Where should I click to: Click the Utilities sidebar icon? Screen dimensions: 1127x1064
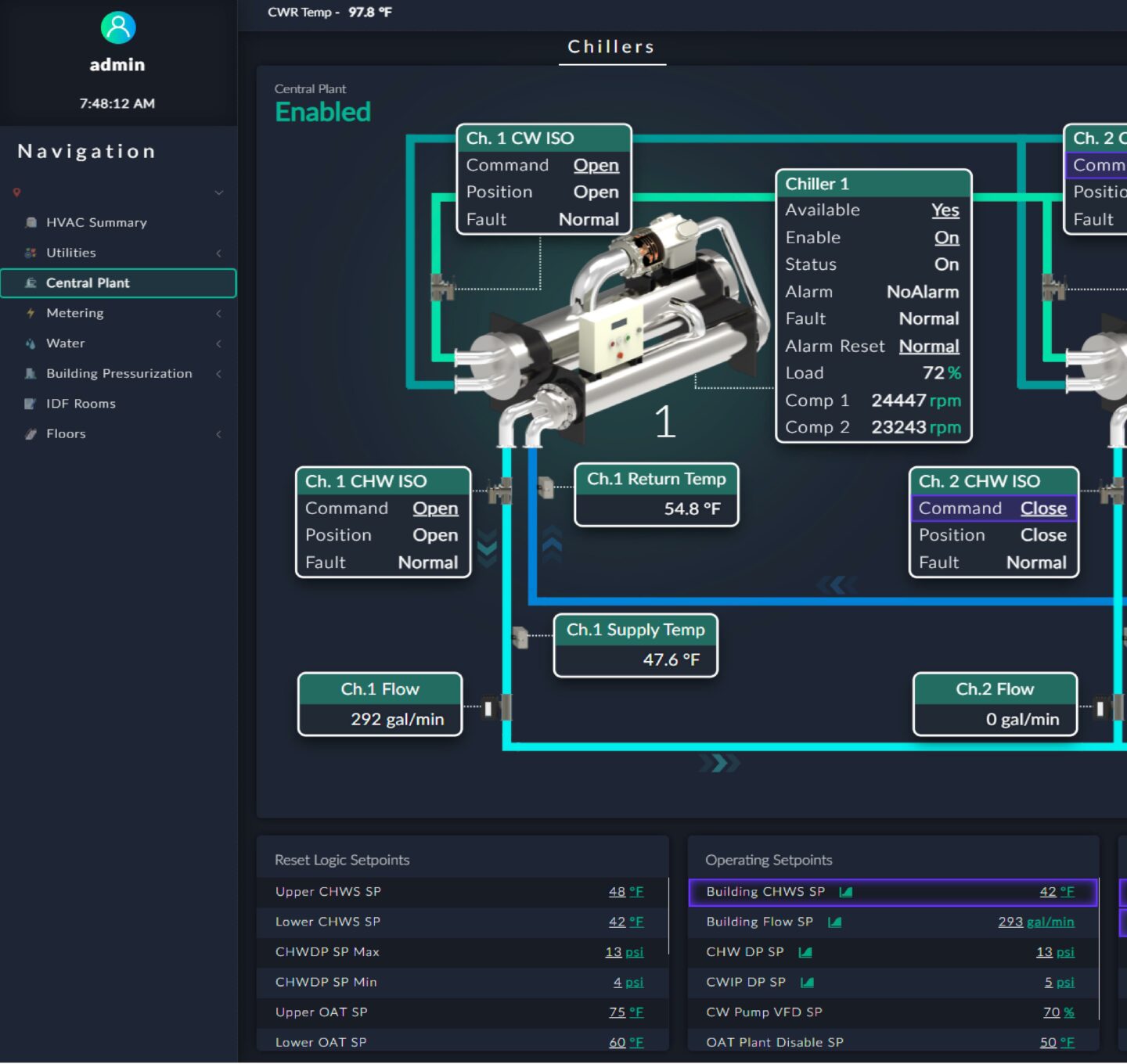(x=31, y=253)
